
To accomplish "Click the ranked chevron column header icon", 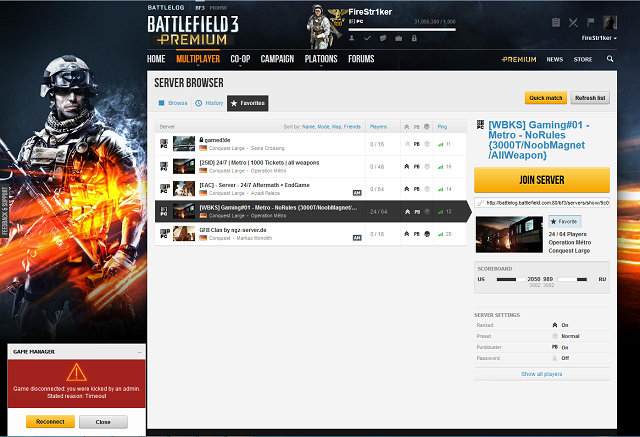I will pos(407,127).
